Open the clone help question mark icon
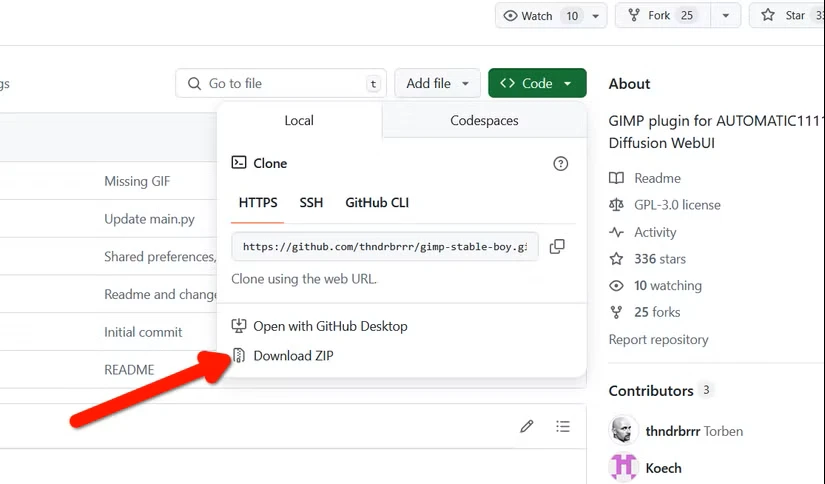825x484 pixels. coord(560,164)
